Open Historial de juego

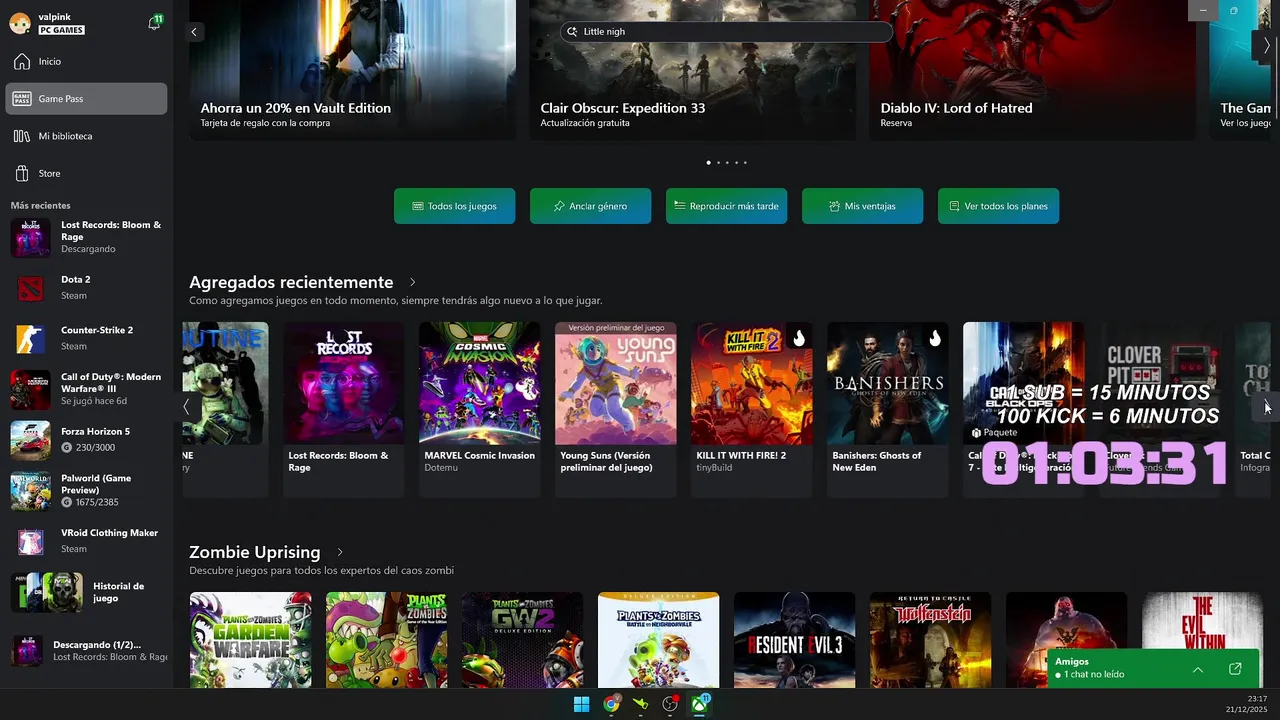[86, 592]
